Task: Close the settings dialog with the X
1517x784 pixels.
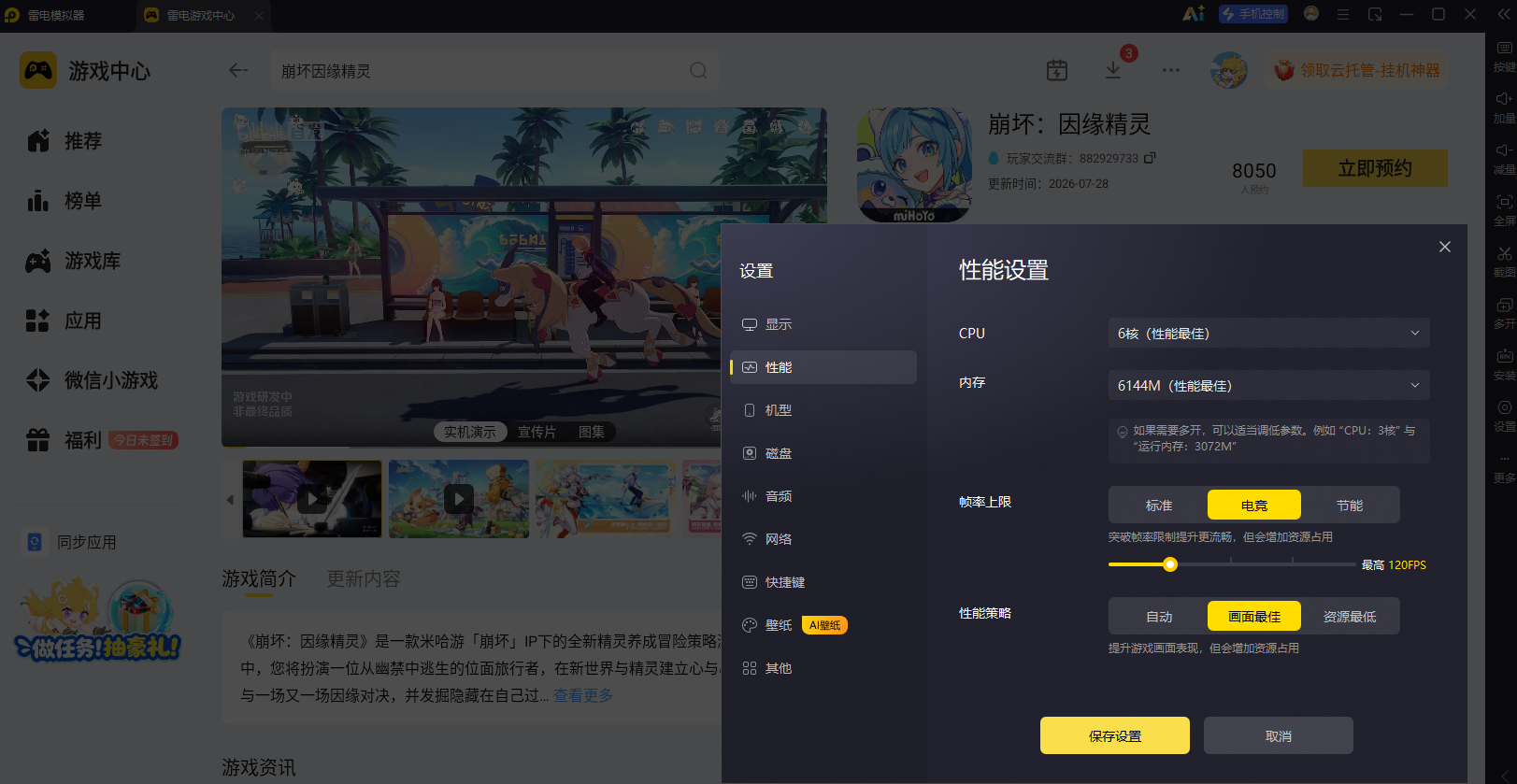Action: pyautogui.click(x=1445, y=247)
